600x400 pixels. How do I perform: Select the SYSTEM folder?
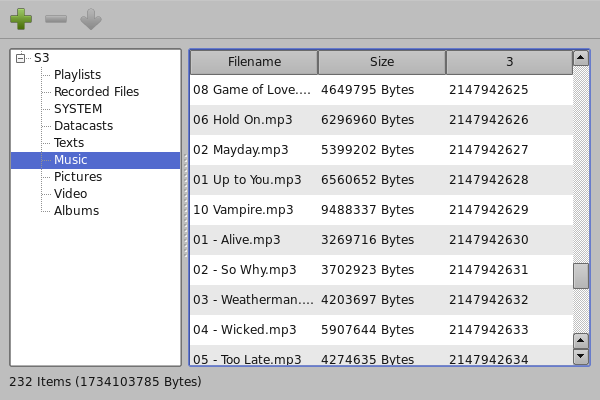pyautogui.click(x=78, y=109)
